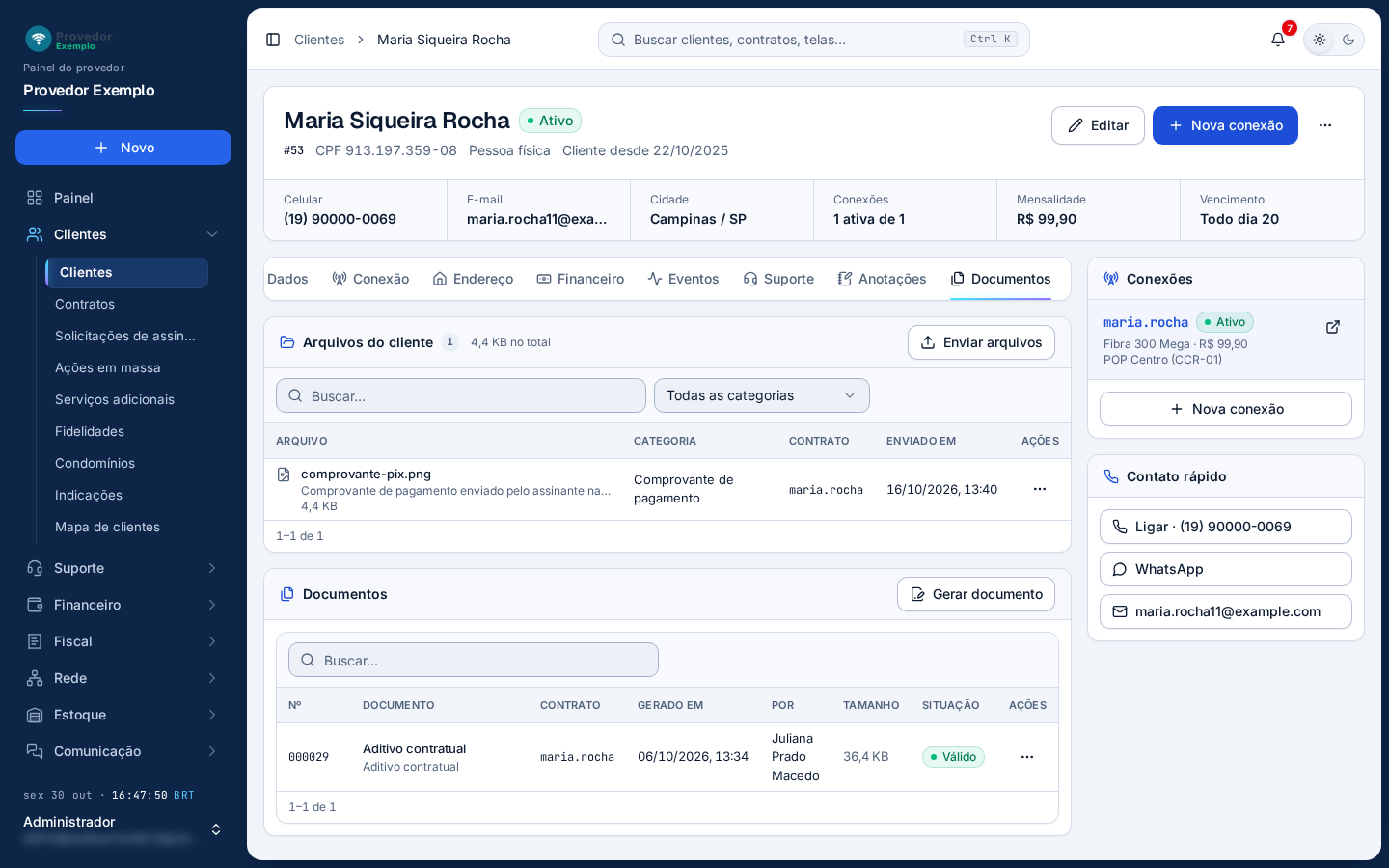Open the Eventos tab
Image resolution: width=1389 pixels, height=868 pixels.
pyautogui.click(x=684, y=279)
